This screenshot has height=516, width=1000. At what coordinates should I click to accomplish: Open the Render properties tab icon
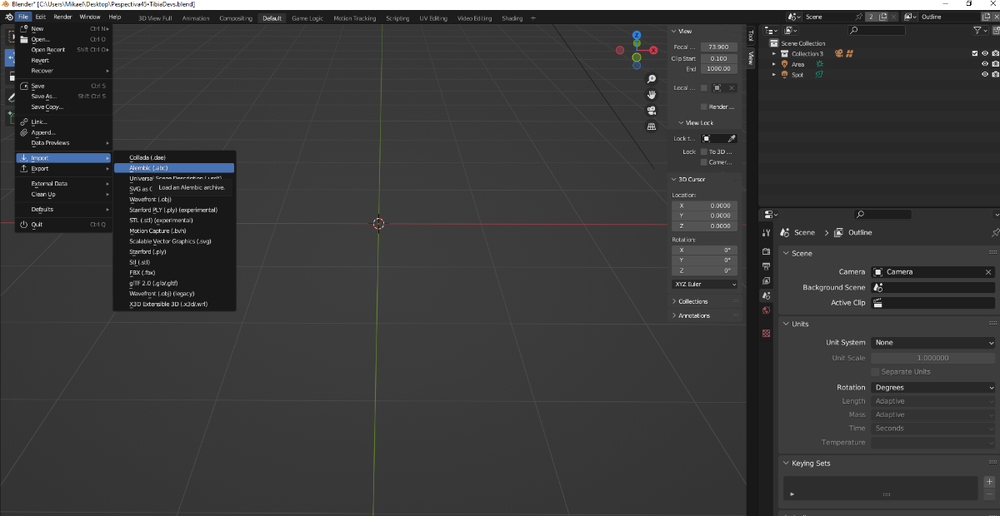pos(766,252)
